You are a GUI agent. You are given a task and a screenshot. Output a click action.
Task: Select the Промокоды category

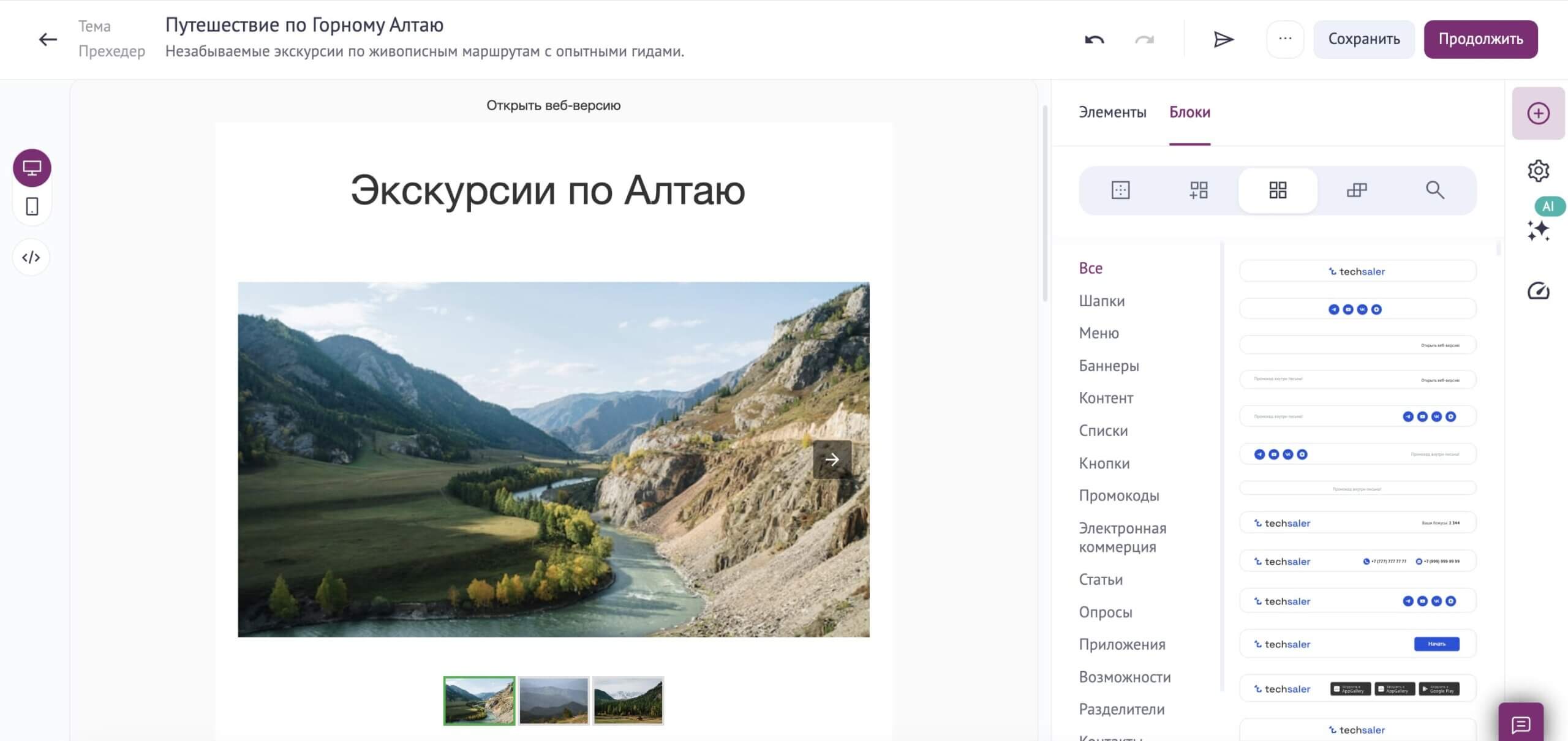pyautogui.click(x=1119, y=495)
